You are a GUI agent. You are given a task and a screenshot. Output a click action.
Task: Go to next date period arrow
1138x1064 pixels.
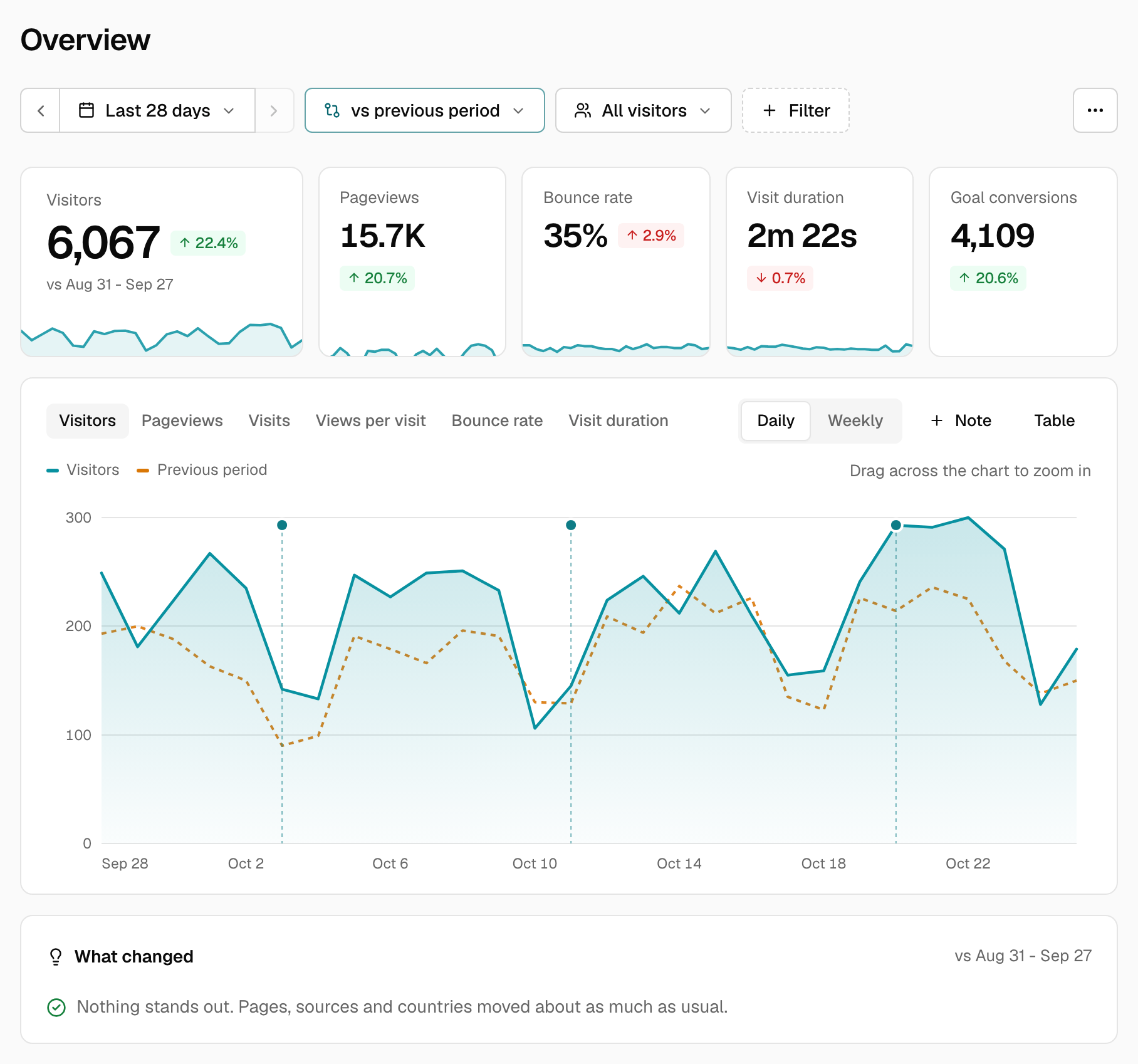(x=274, y=111)
